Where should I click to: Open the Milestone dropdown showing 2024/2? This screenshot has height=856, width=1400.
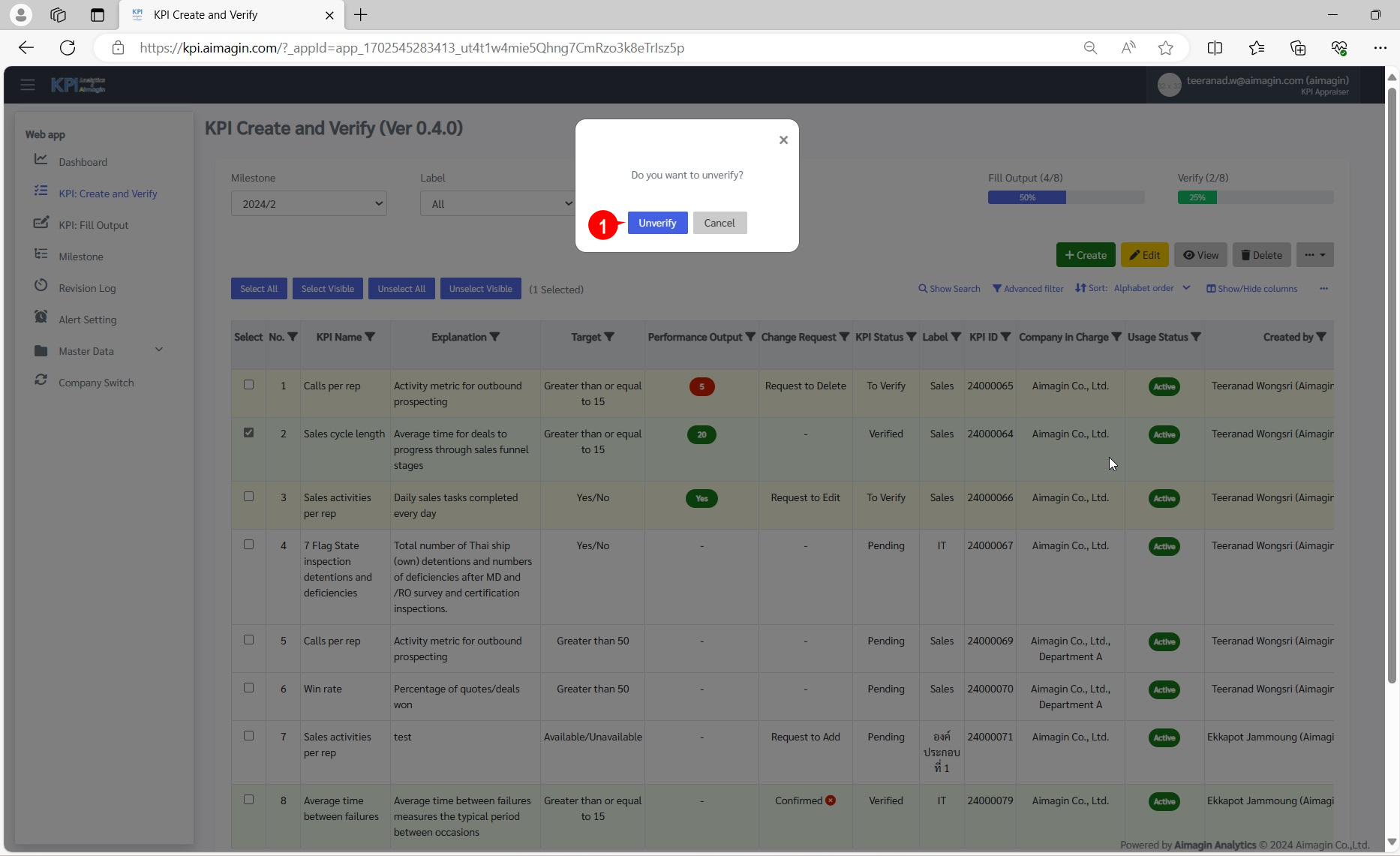point(308,203)
